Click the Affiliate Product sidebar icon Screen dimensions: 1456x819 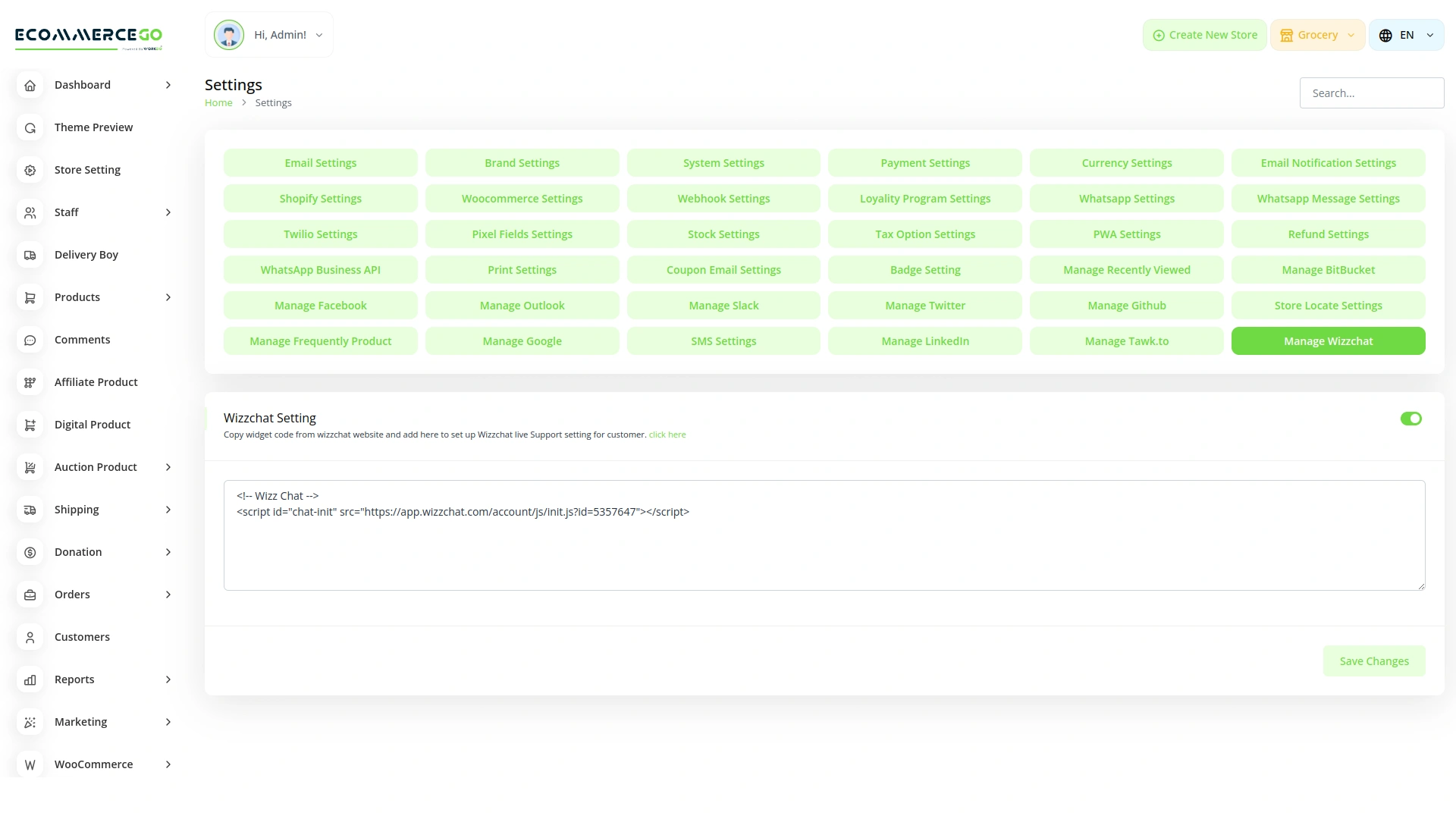click(x=30, y=382)
